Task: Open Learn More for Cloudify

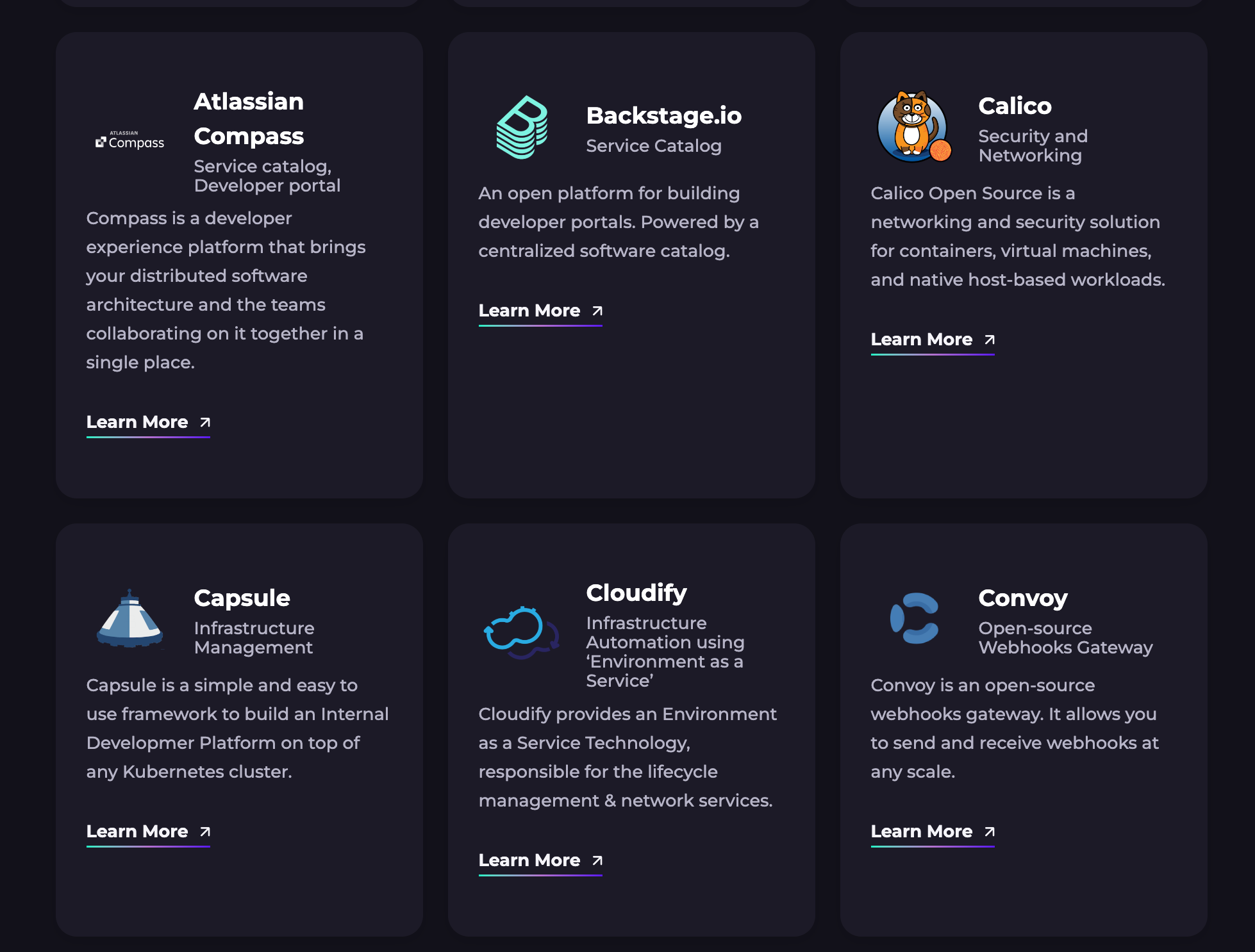Action: [540, 861]
